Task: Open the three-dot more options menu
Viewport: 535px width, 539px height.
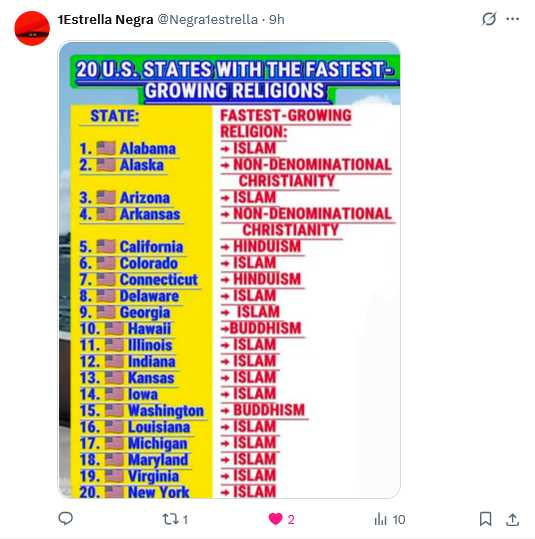Action: (x=512, y=19)
